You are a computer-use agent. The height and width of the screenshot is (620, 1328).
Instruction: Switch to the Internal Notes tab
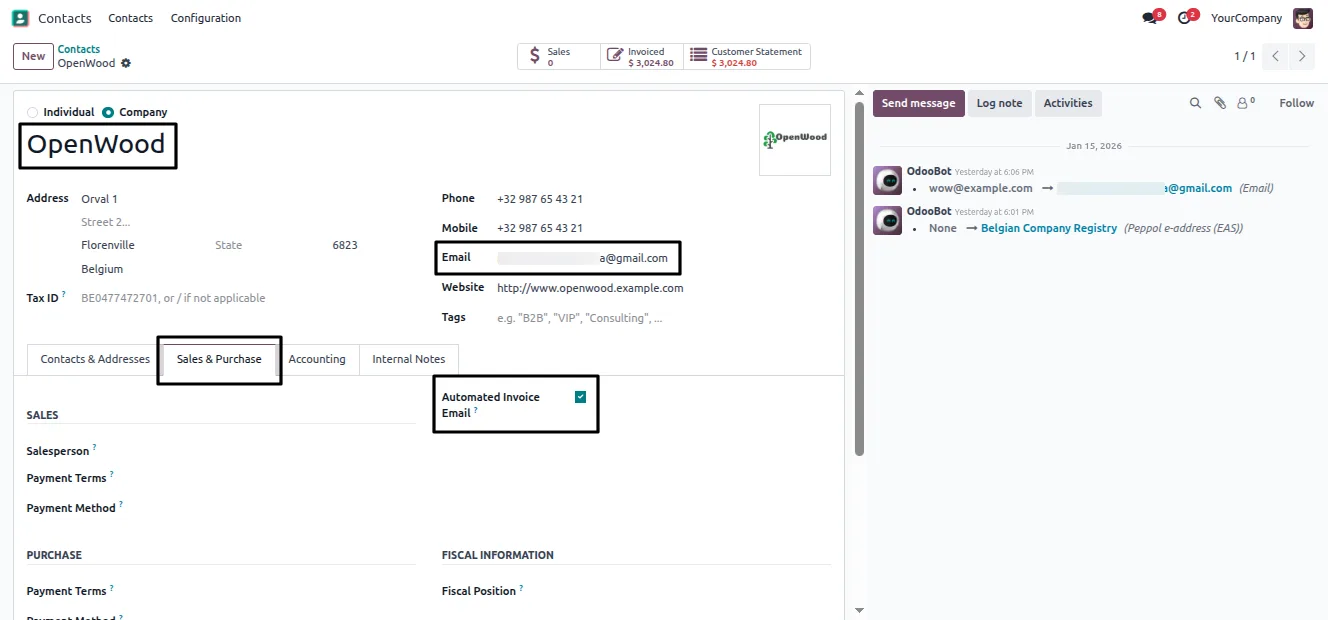[409, 359]
